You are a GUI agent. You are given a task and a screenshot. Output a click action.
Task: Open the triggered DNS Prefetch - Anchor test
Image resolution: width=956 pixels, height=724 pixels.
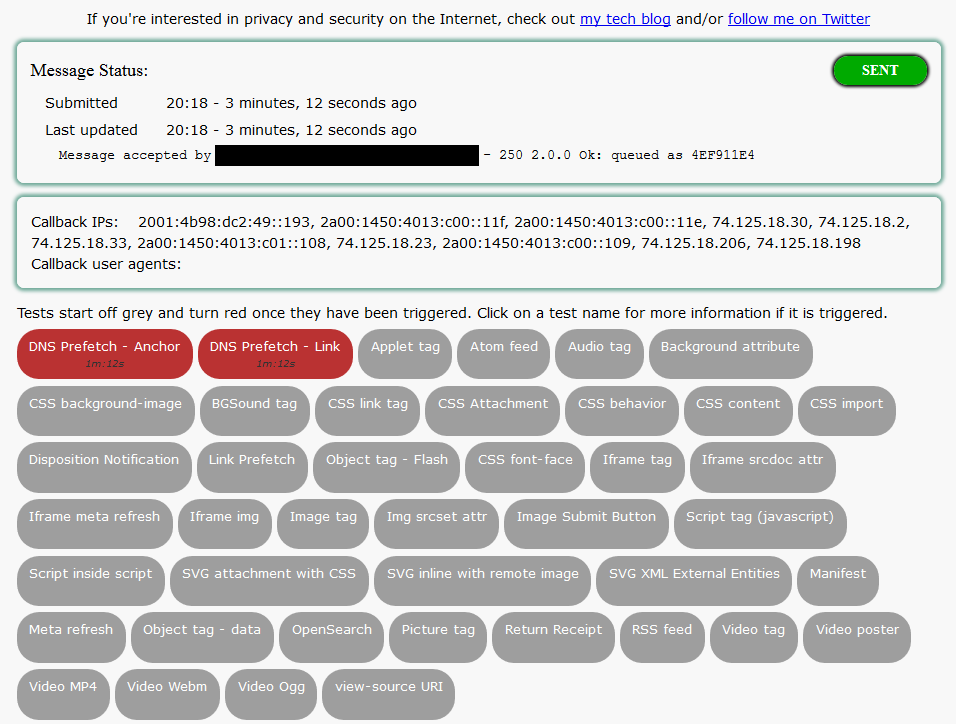tap(104, 353)
